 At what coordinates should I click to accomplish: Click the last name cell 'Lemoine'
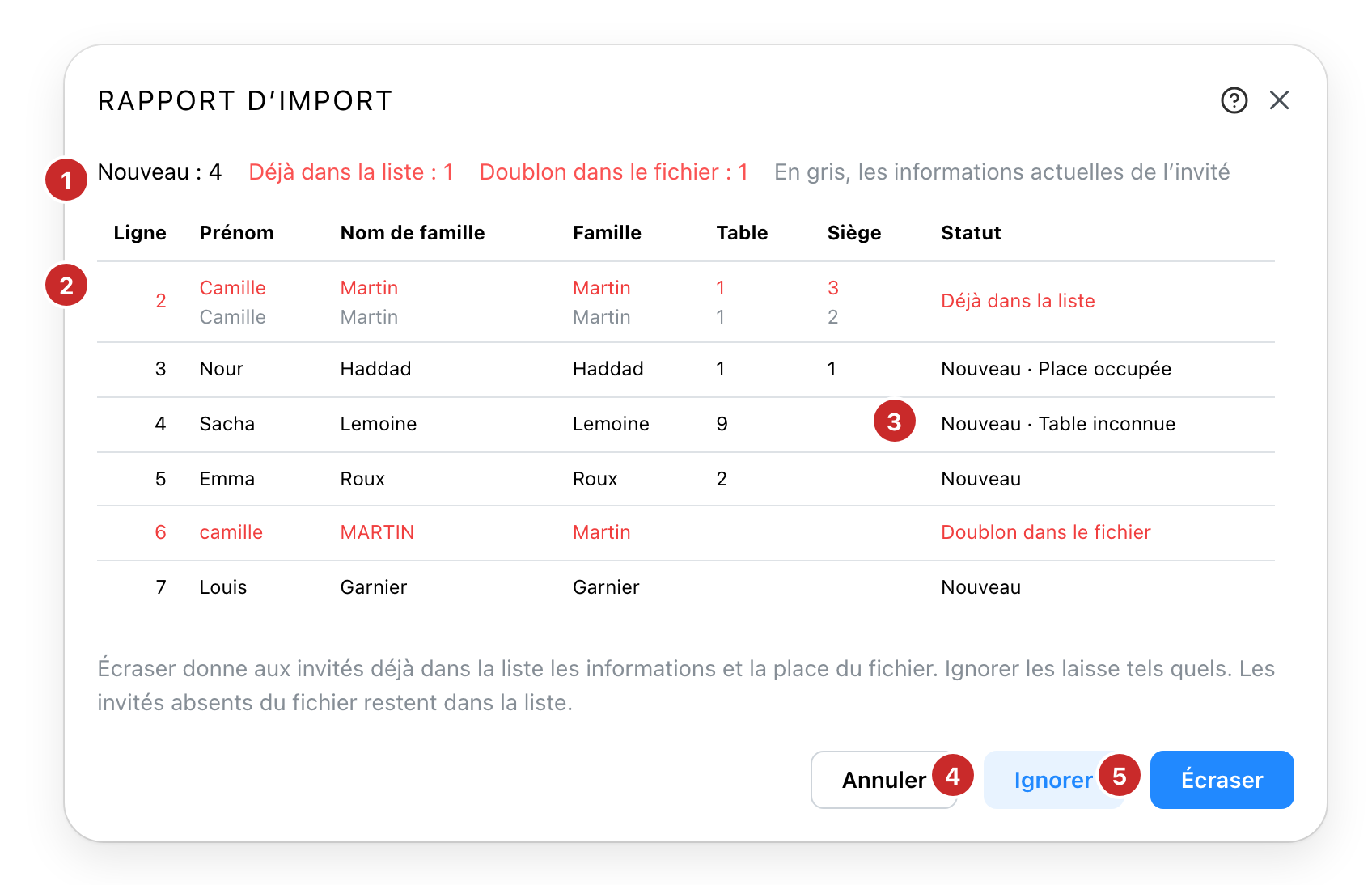click(378, 424)
